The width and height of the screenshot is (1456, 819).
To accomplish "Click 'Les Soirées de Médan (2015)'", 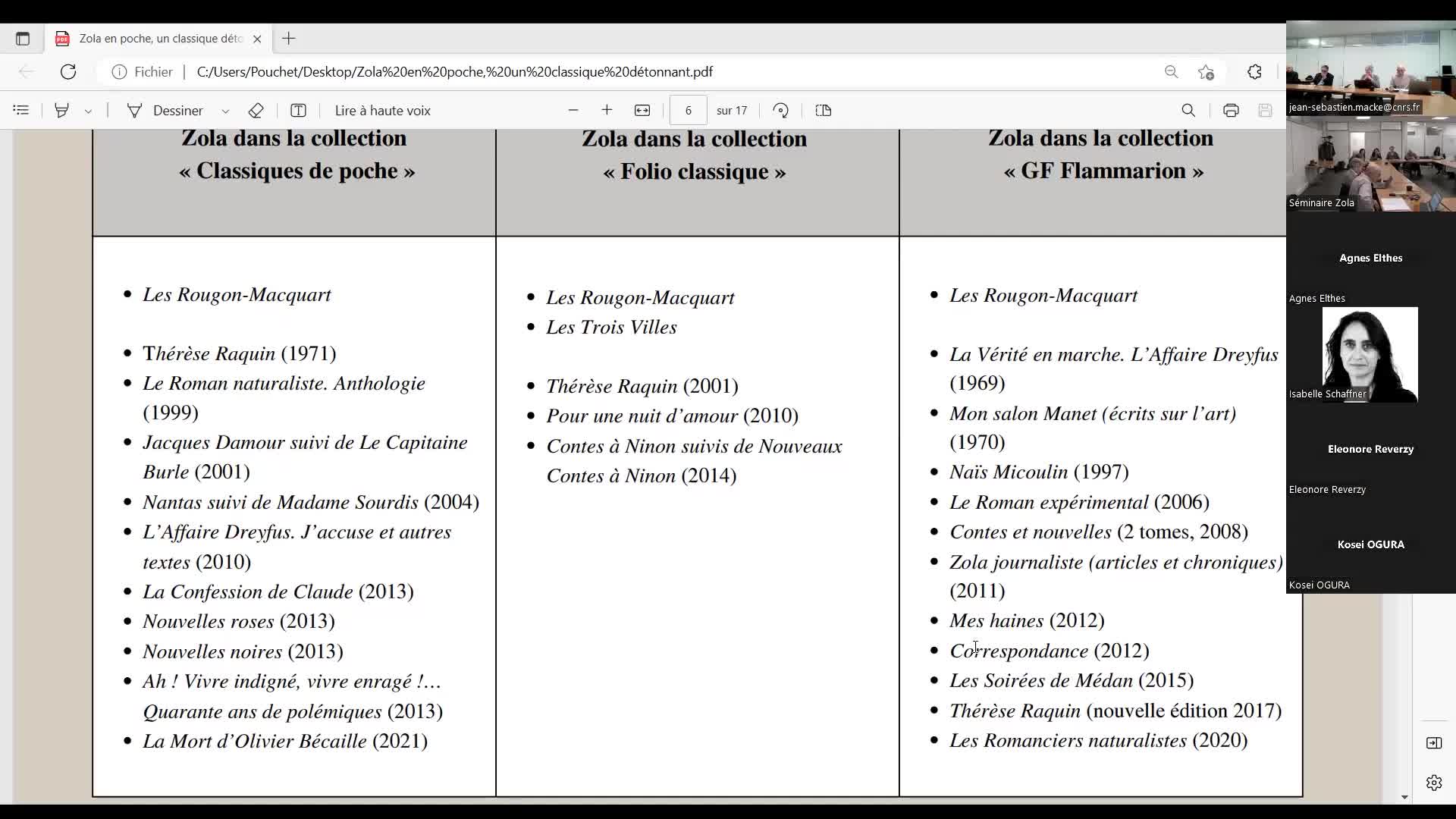I will coord(1072,680).
